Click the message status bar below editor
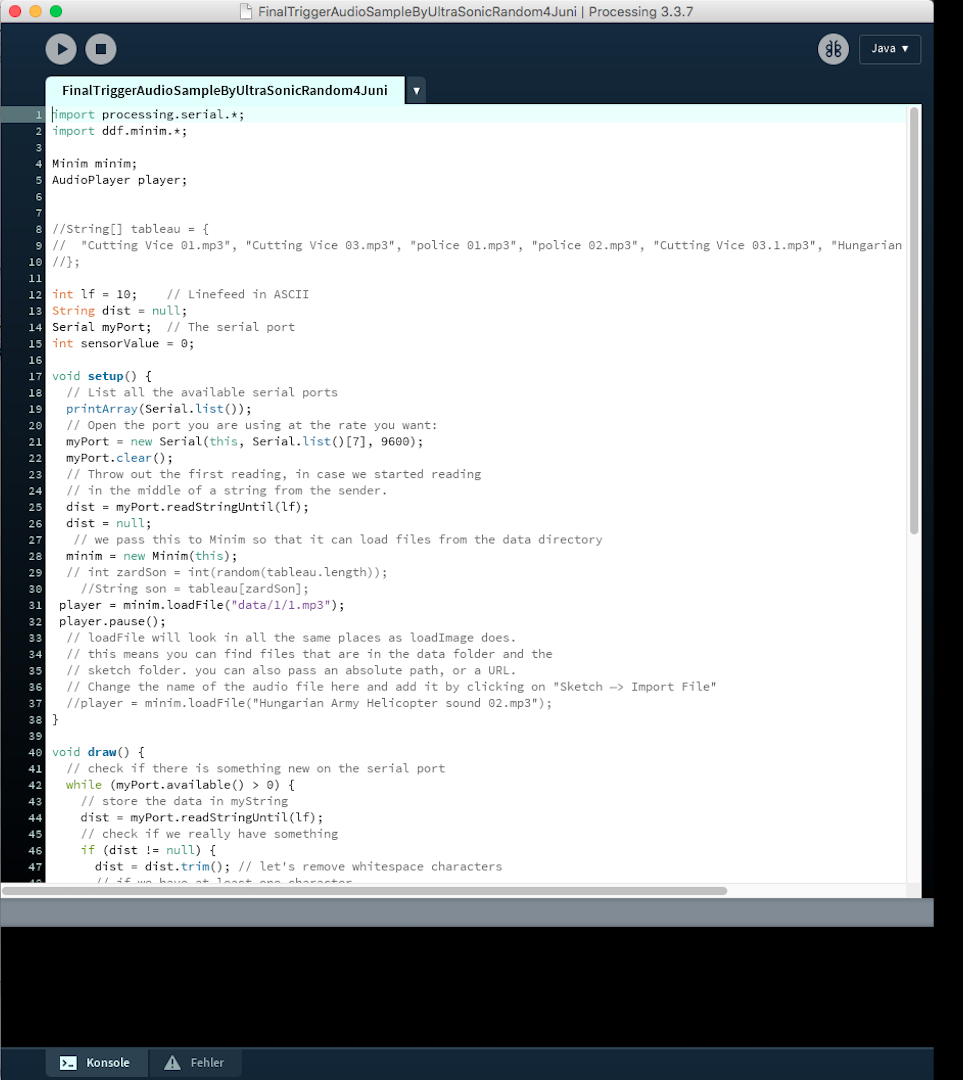Screen dimensions: 963x1080 [x=467, y=913]
